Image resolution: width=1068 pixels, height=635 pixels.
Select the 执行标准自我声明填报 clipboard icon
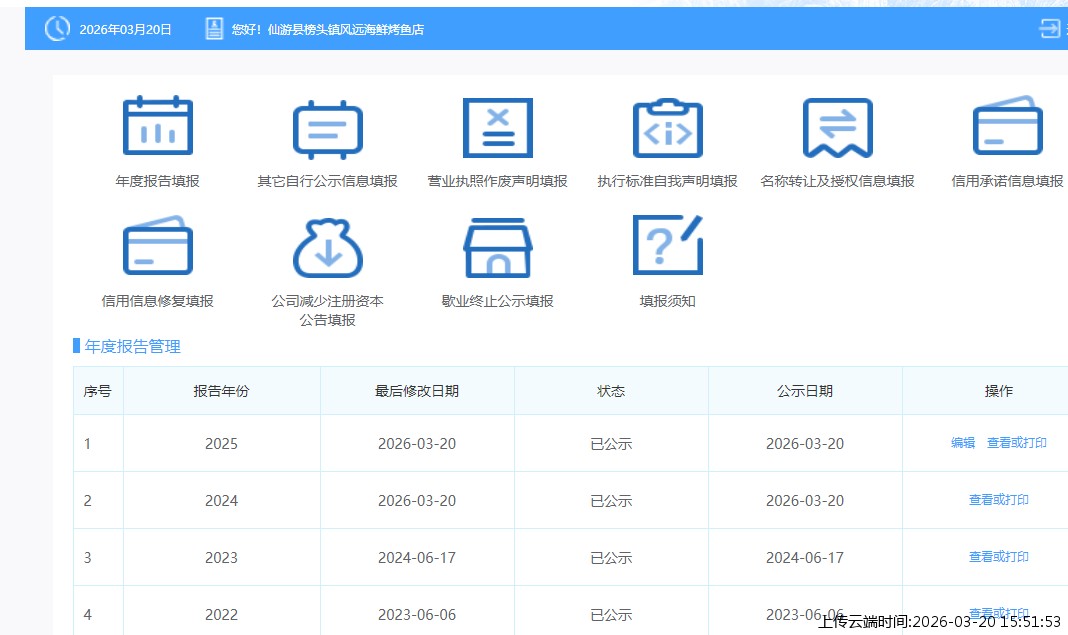[667, 128]
